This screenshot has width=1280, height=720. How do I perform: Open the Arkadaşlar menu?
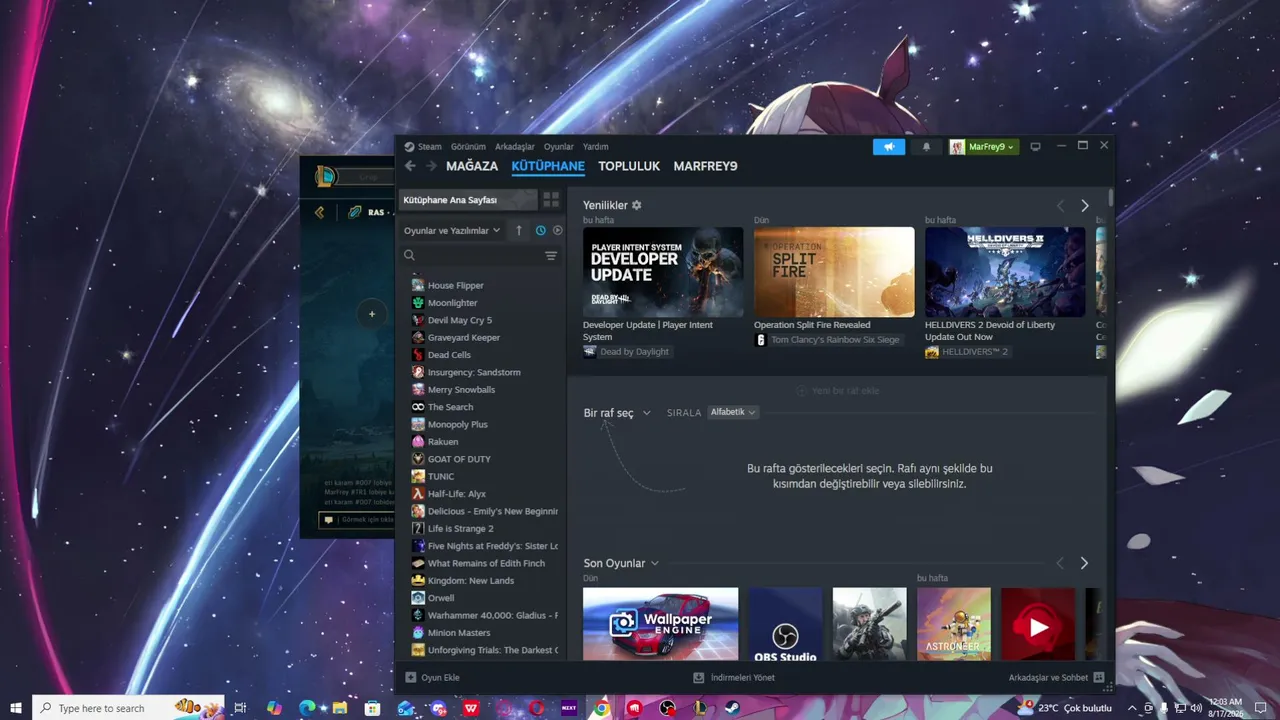tap(515, 147)
